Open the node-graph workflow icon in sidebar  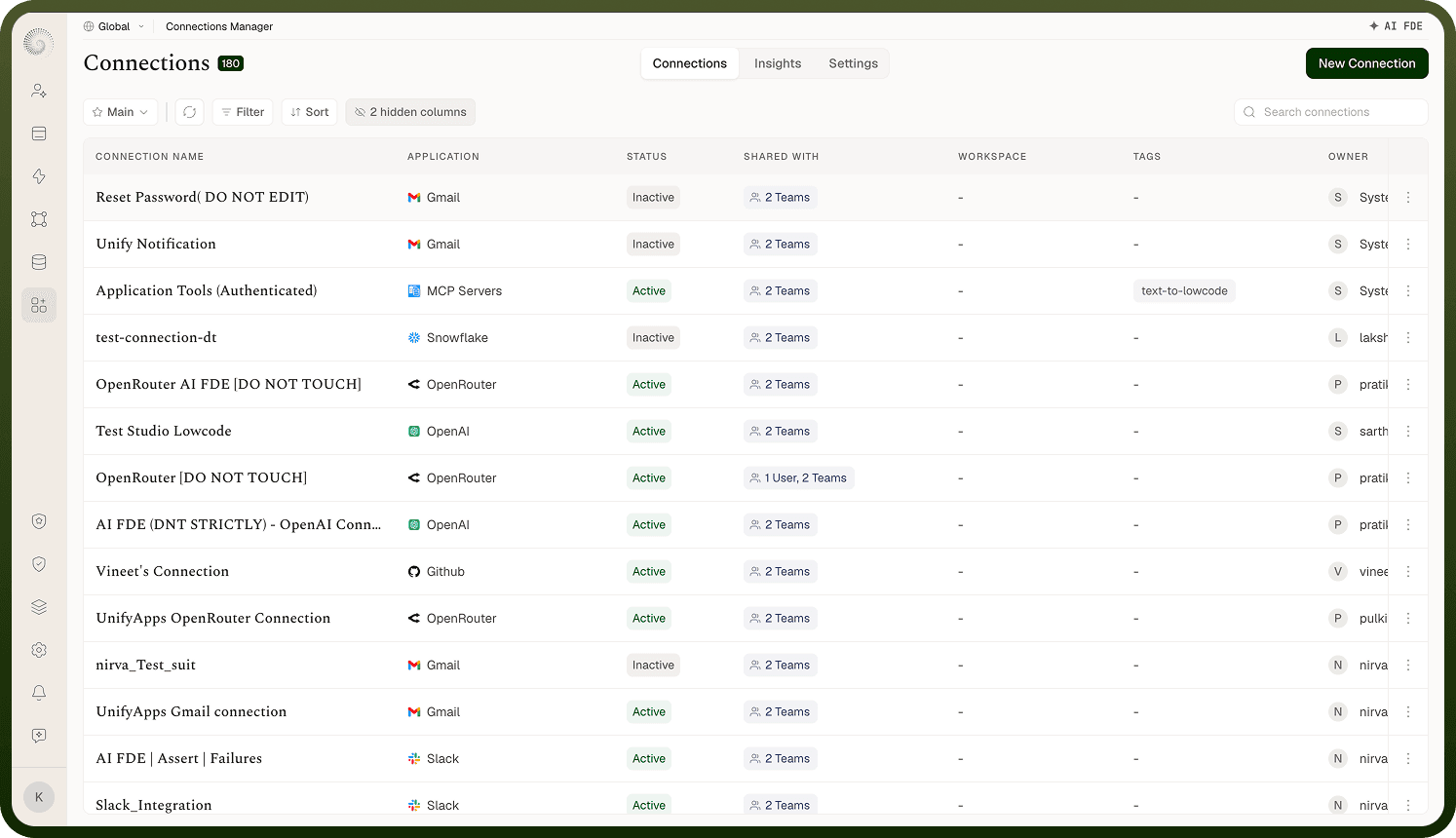click(x=39, y=219)
